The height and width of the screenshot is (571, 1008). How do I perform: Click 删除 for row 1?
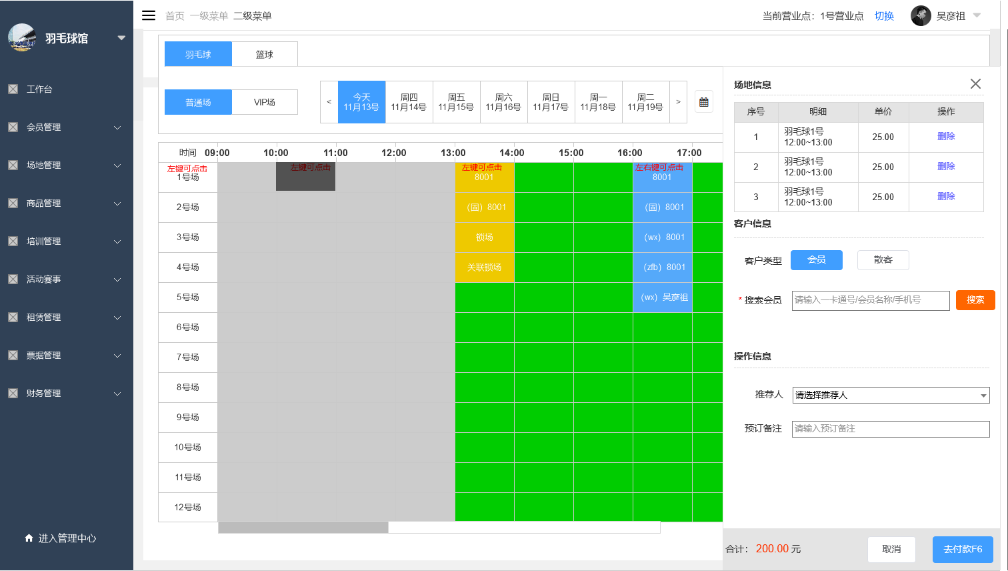point(946,136)
